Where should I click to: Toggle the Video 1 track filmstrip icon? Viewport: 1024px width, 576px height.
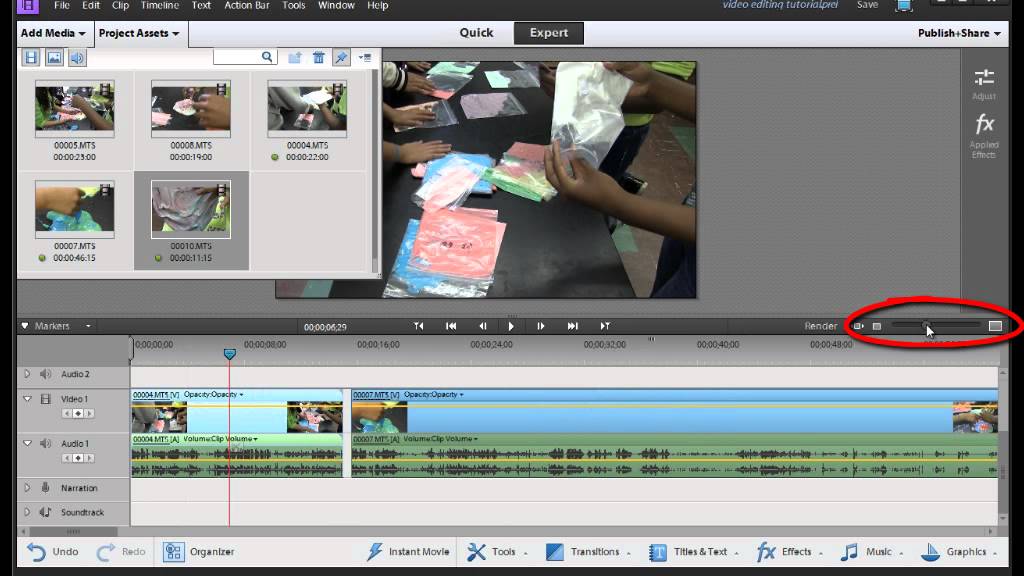[x=45, y=398]
